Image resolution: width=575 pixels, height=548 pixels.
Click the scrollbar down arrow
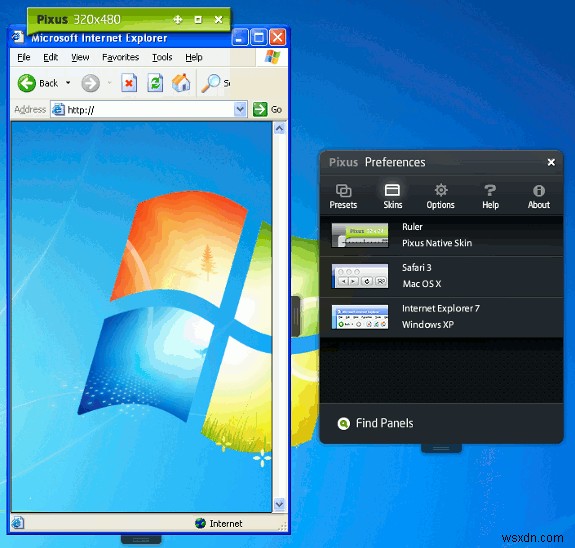click(279, 504)
